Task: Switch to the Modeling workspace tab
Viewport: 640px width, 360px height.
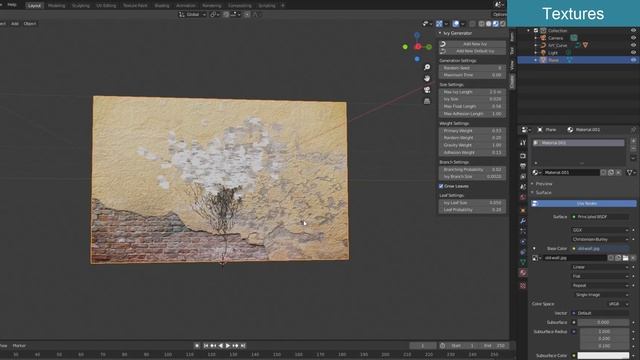Action: [x=56, y=6]
